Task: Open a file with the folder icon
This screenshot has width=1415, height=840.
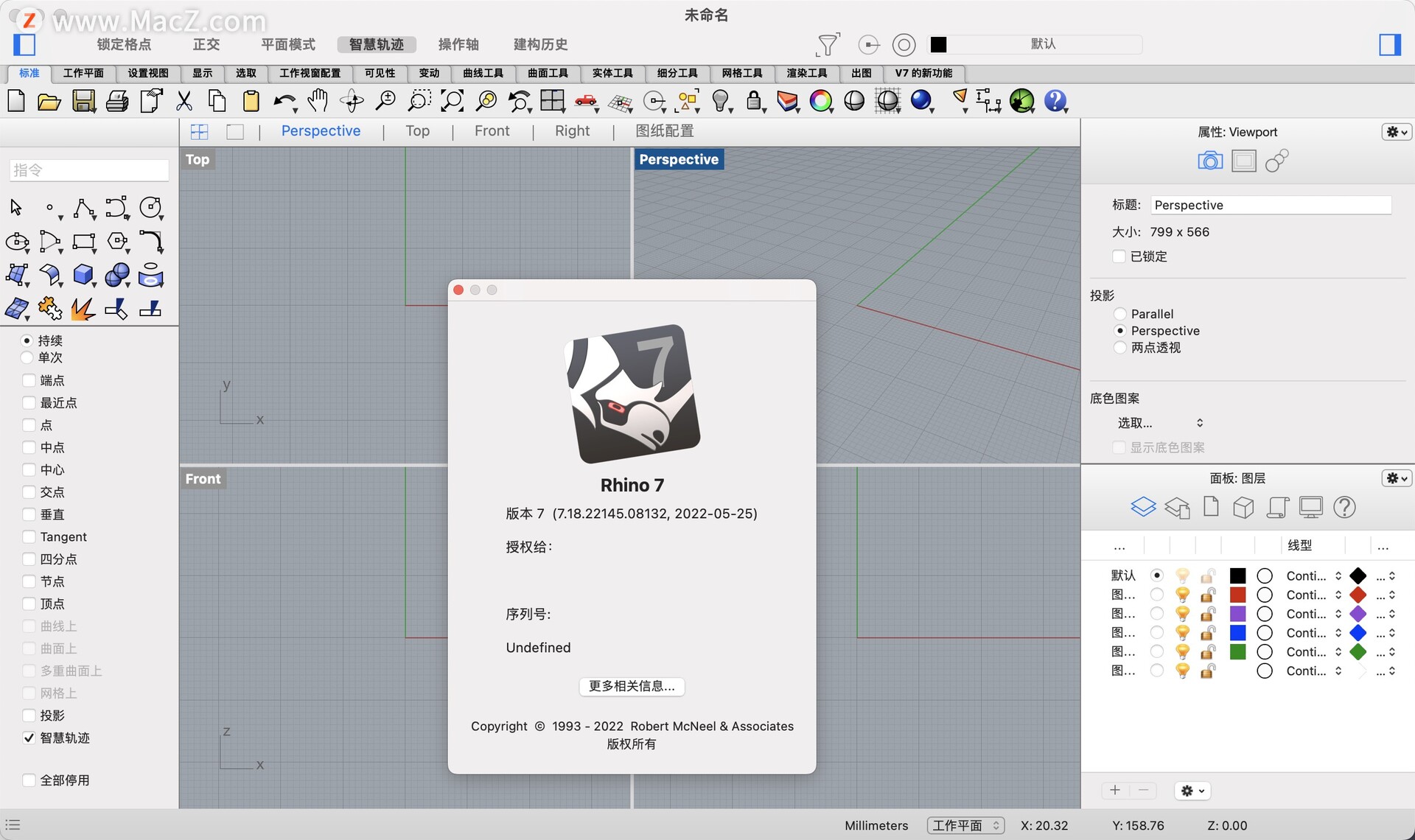Action: [49, 101]
